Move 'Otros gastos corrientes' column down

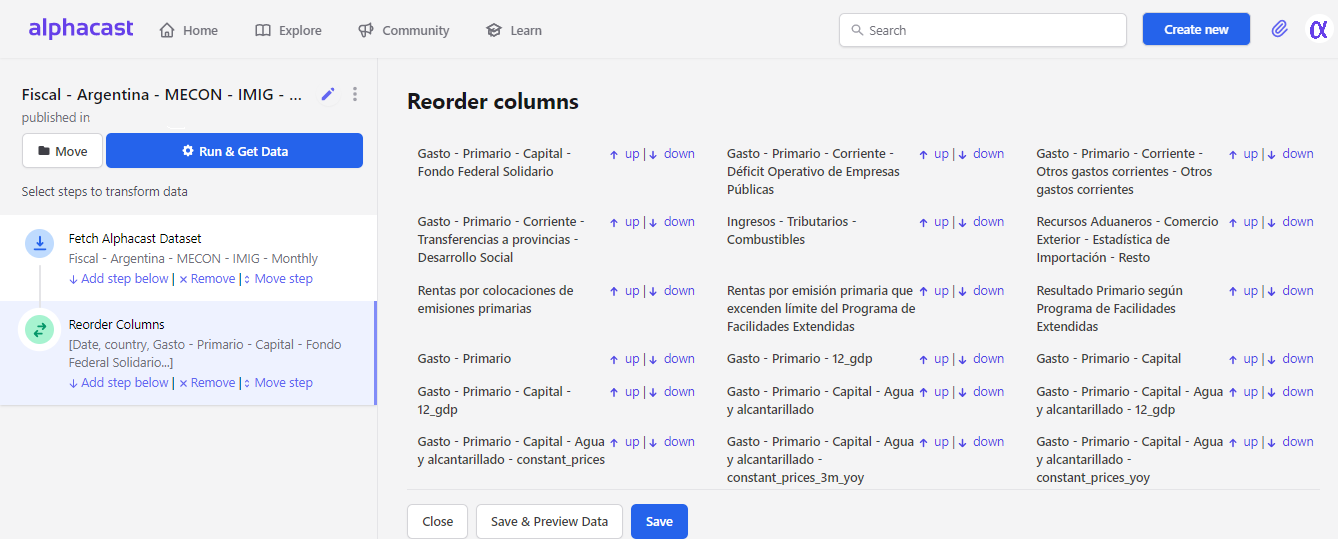1290,154
